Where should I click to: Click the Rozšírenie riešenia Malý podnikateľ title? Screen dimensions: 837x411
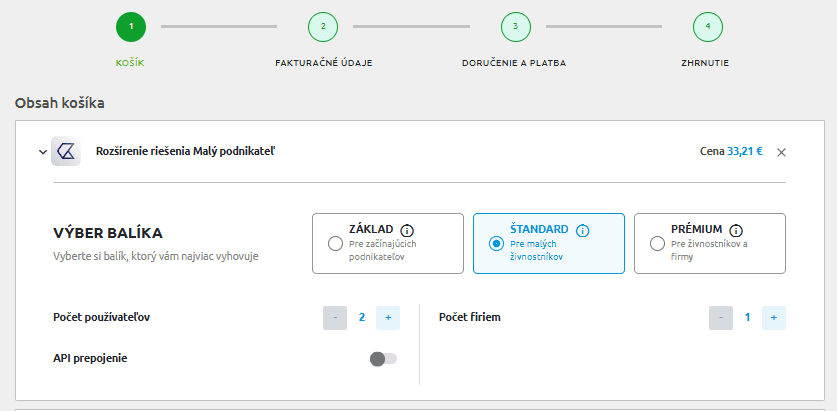185,152
